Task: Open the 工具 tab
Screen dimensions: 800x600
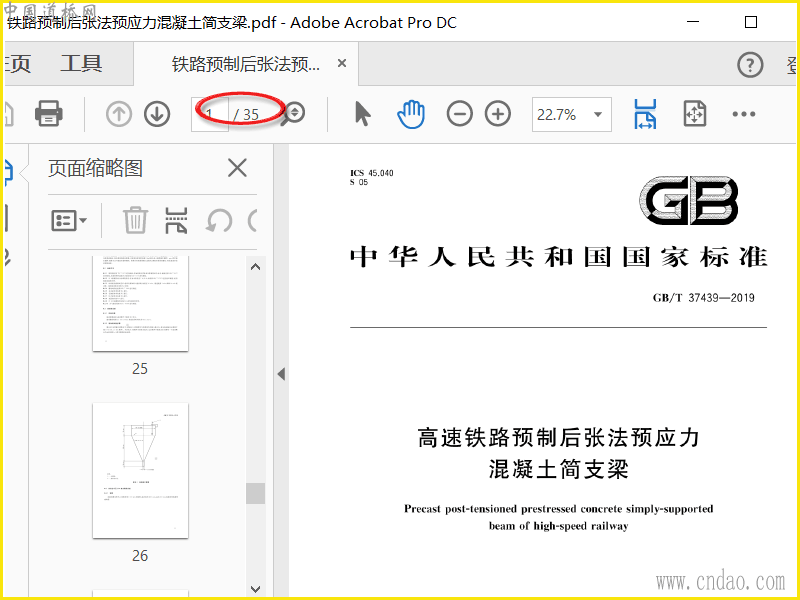Action: tap(81, 64)
